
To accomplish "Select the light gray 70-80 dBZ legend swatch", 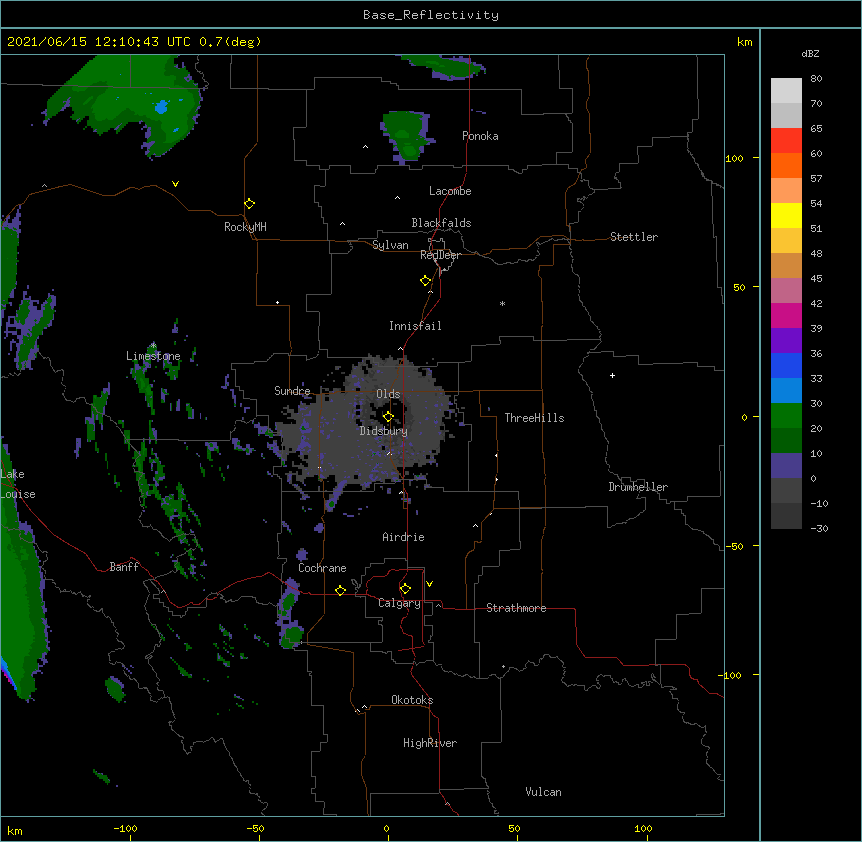I will pyautogui.click(x=786, y=91).
